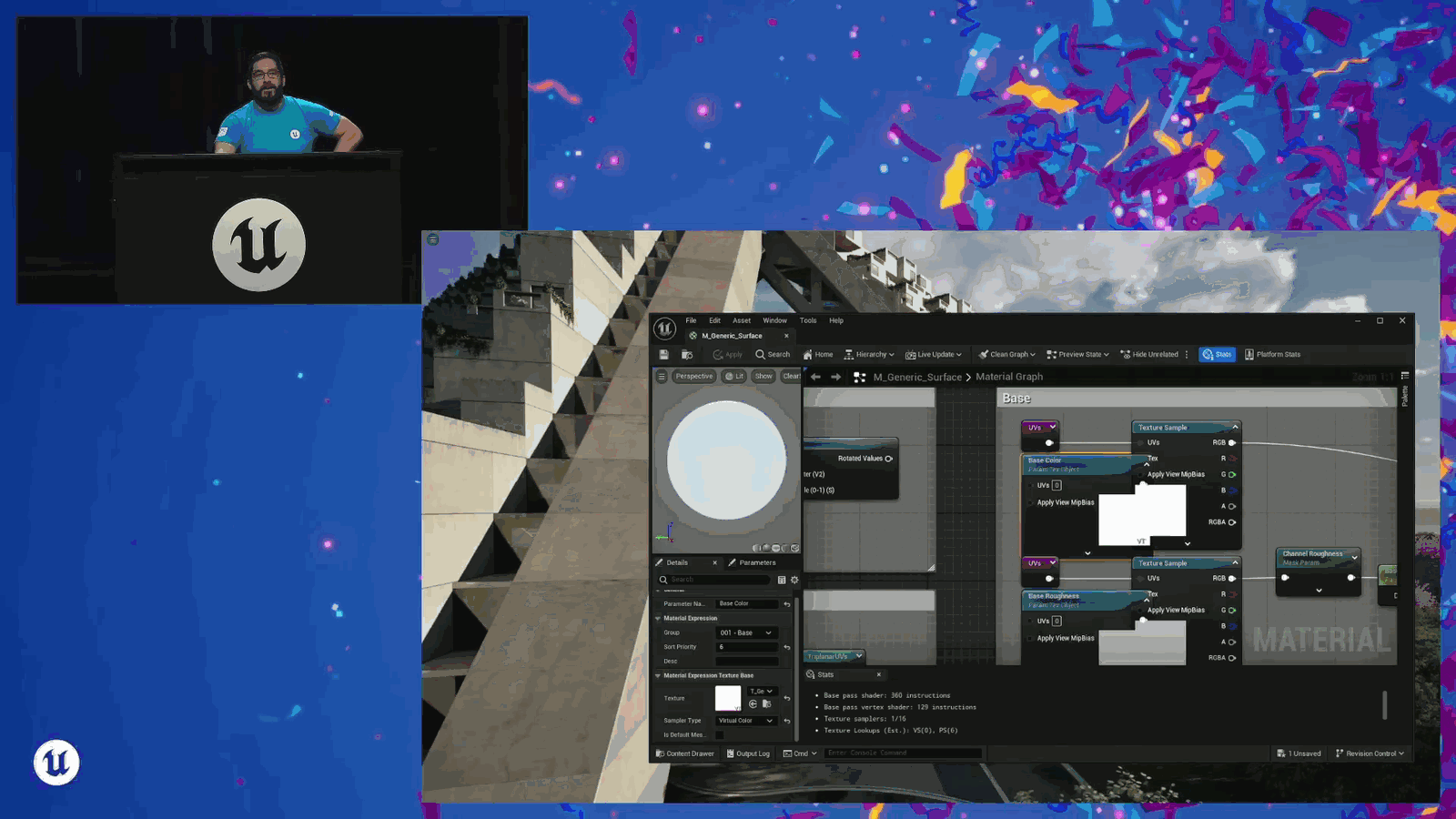1456x819 pixels.
Task: Click the Perspective viewport button
Action: (694, 376)
